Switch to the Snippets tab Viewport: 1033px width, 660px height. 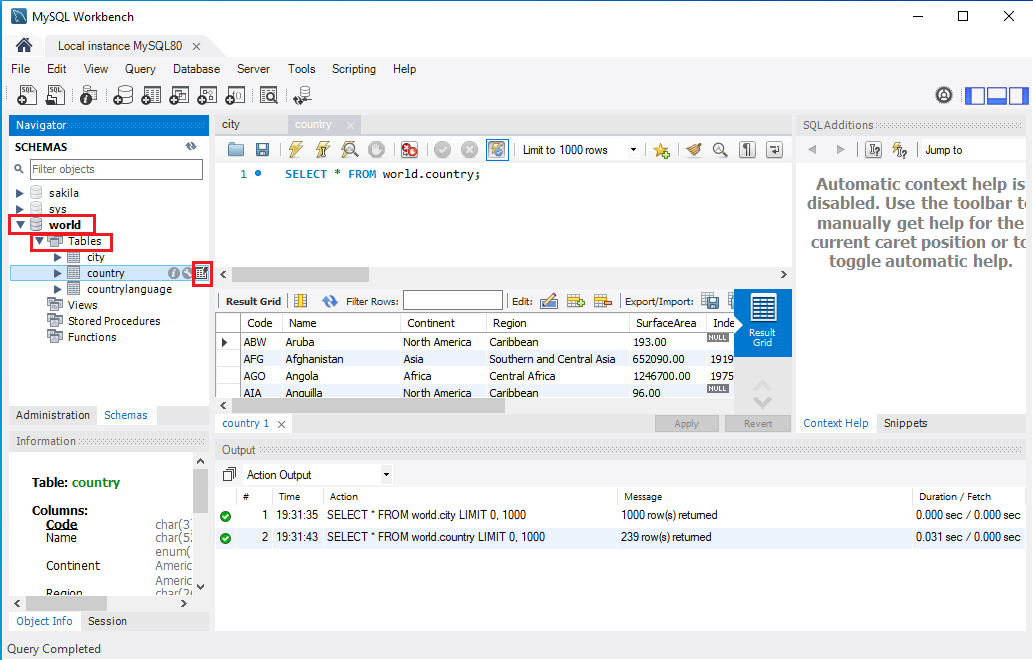click(x=905, y=423)
